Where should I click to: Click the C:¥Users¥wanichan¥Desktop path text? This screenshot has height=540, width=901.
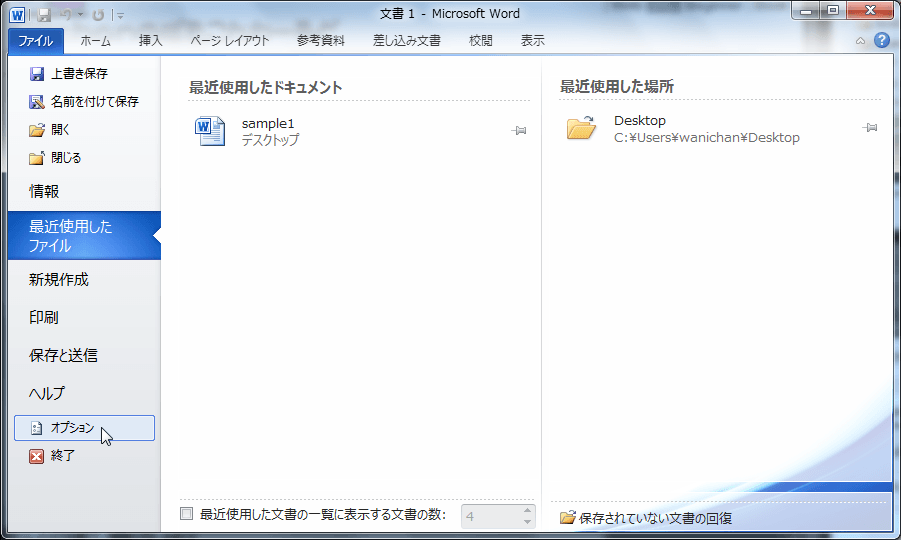(x=707, y=138)
